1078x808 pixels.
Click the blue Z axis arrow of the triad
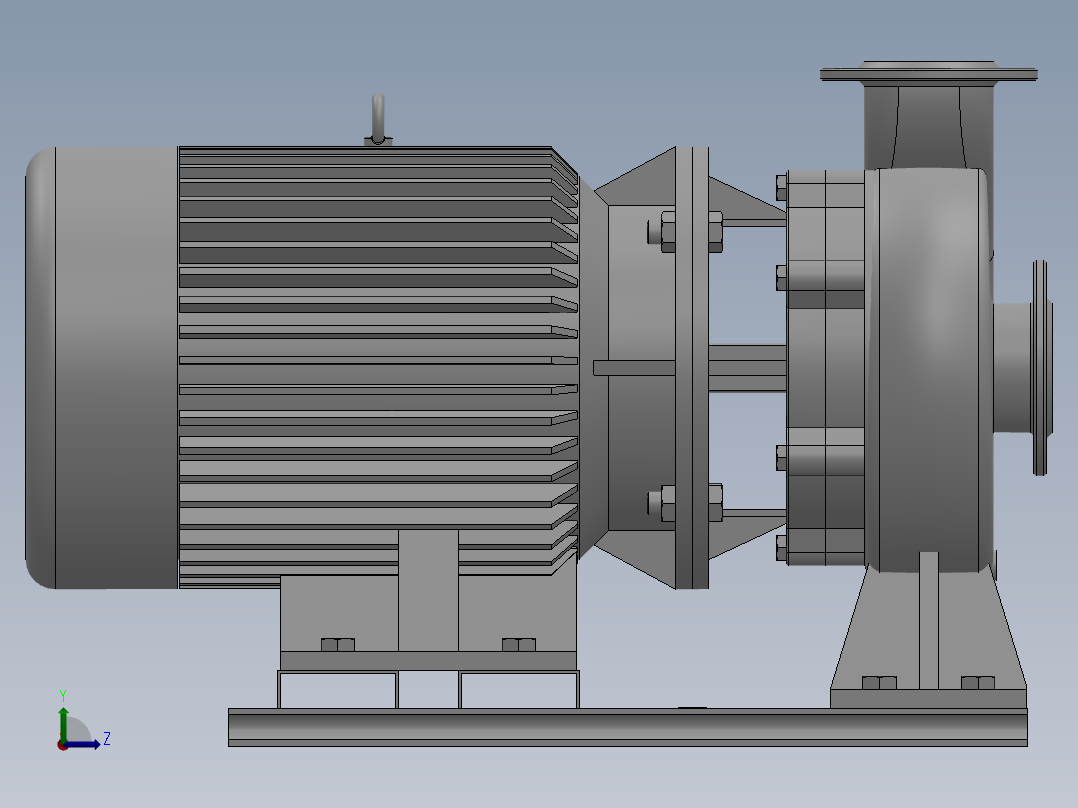click(82, 744)
